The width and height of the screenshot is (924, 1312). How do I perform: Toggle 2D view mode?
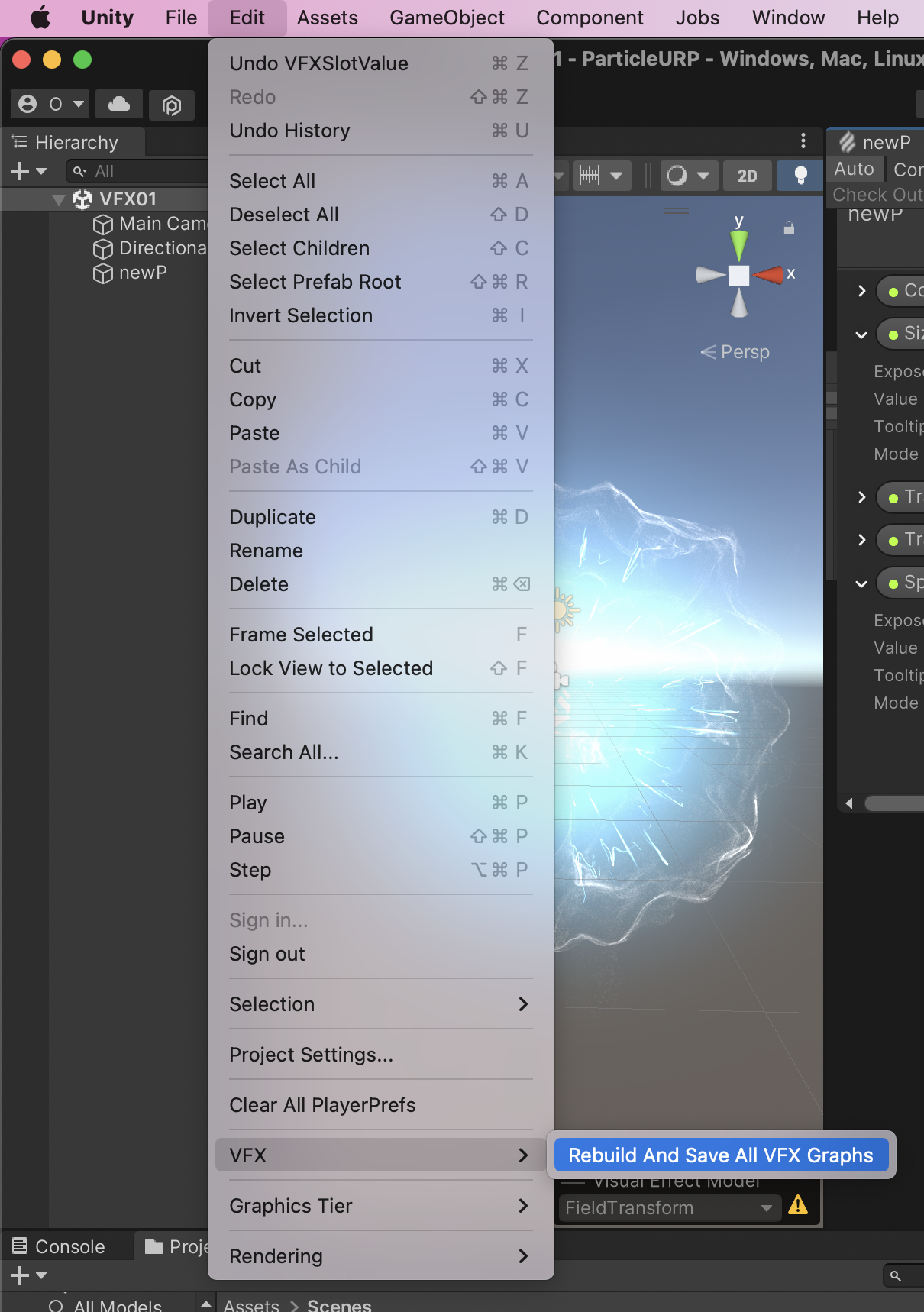(747, 176)
